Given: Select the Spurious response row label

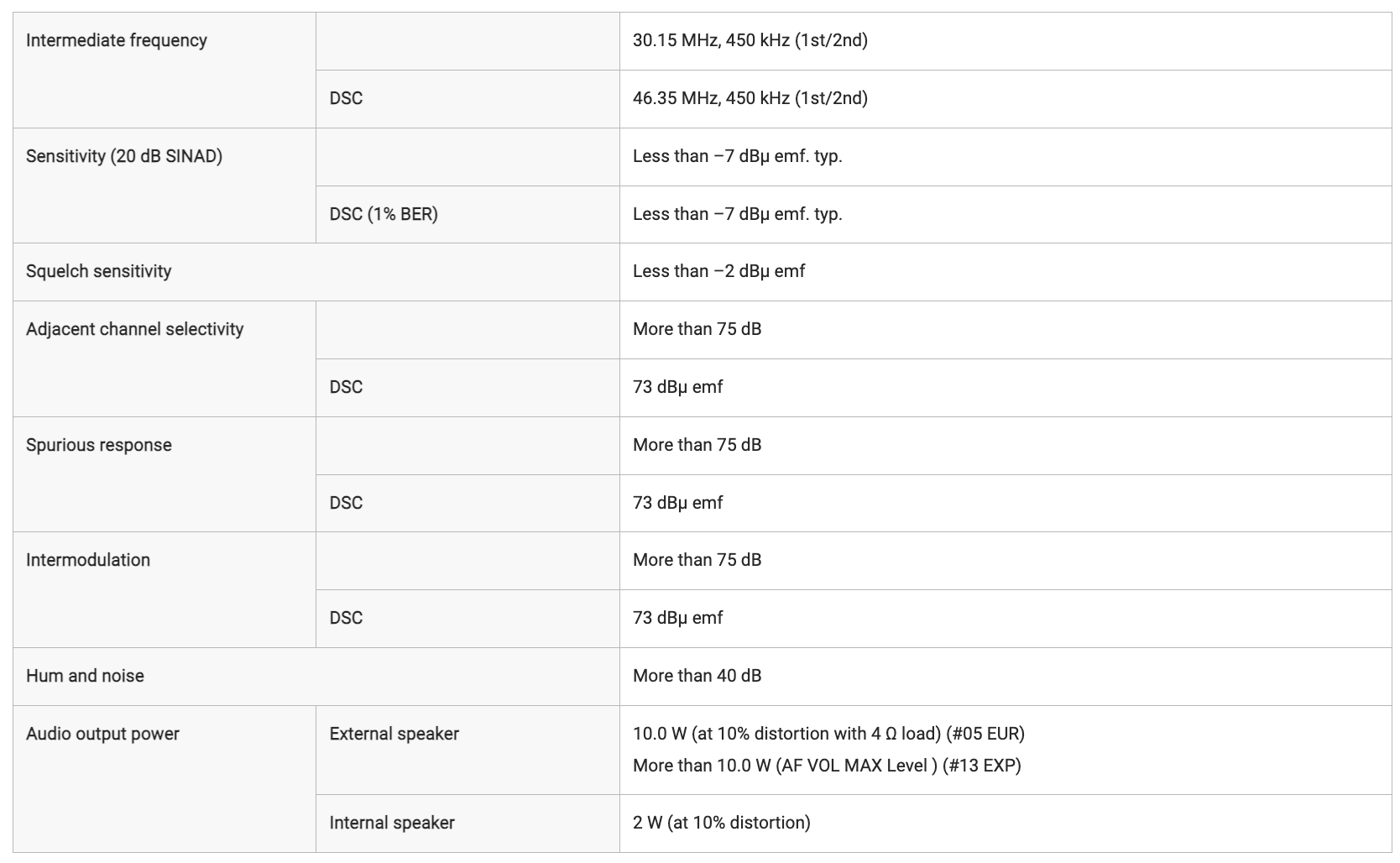Looking at the screenshot, I should (x=98, y=445).
